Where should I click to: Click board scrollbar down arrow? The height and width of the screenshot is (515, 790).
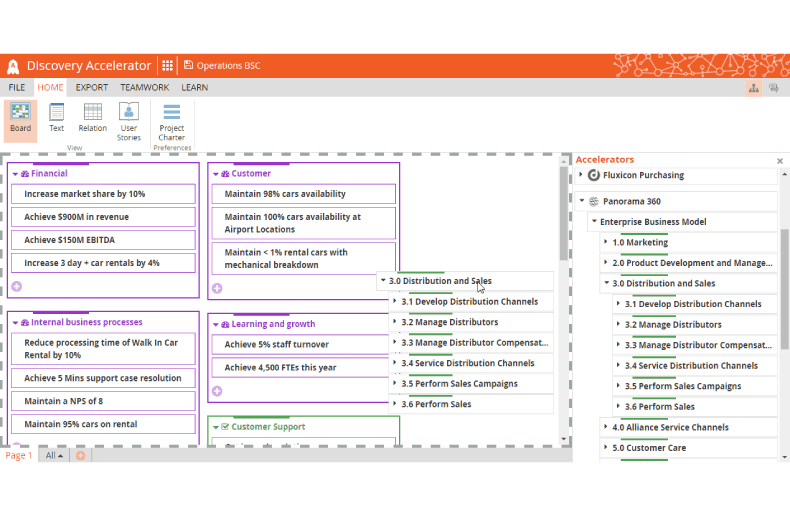click(564, 439)
